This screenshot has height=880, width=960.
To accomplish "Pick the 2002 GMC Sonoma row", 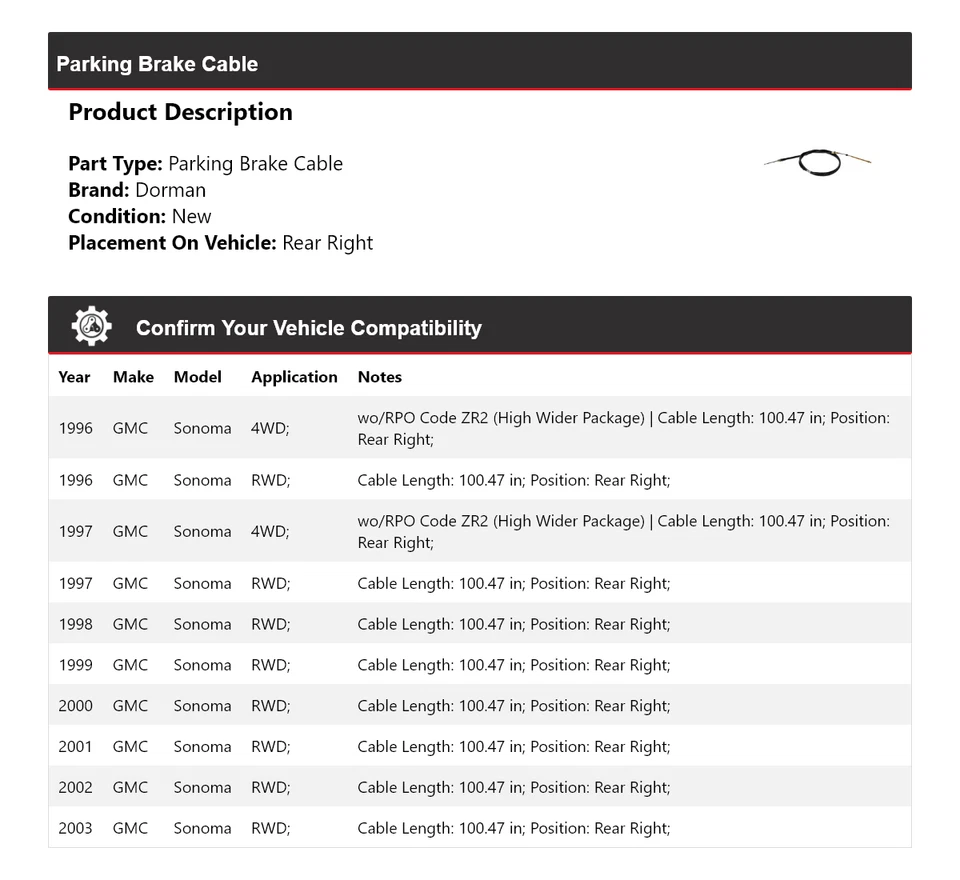I will click(479, 788).
